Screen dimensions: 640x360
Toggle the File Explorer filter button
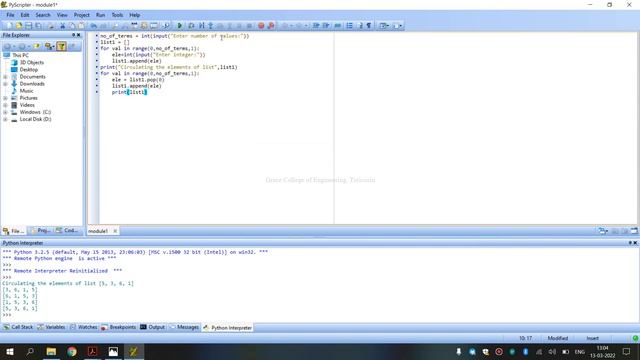coord(62,47)
